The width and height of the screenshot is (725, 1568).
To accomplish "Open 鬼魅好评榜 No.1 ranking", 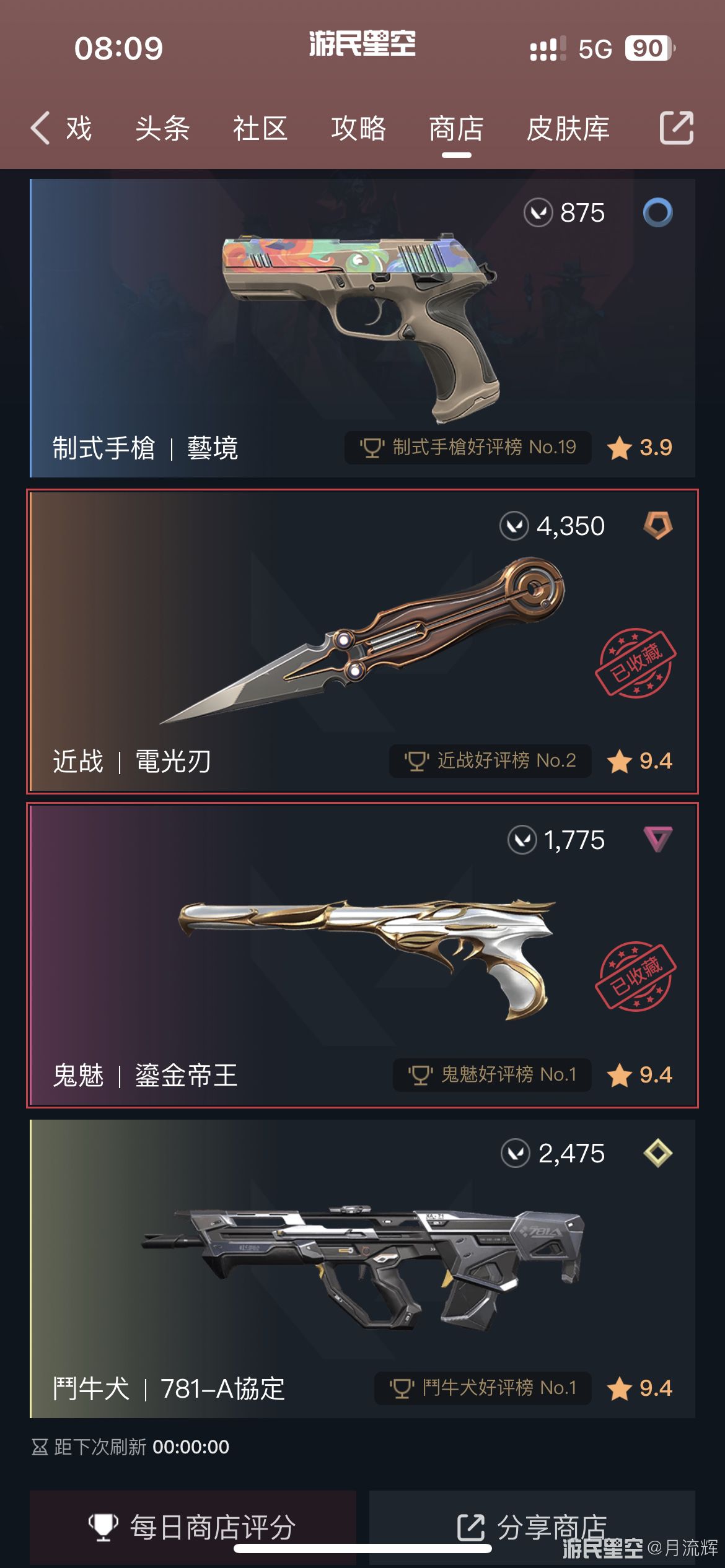I will click(492, 1074).
